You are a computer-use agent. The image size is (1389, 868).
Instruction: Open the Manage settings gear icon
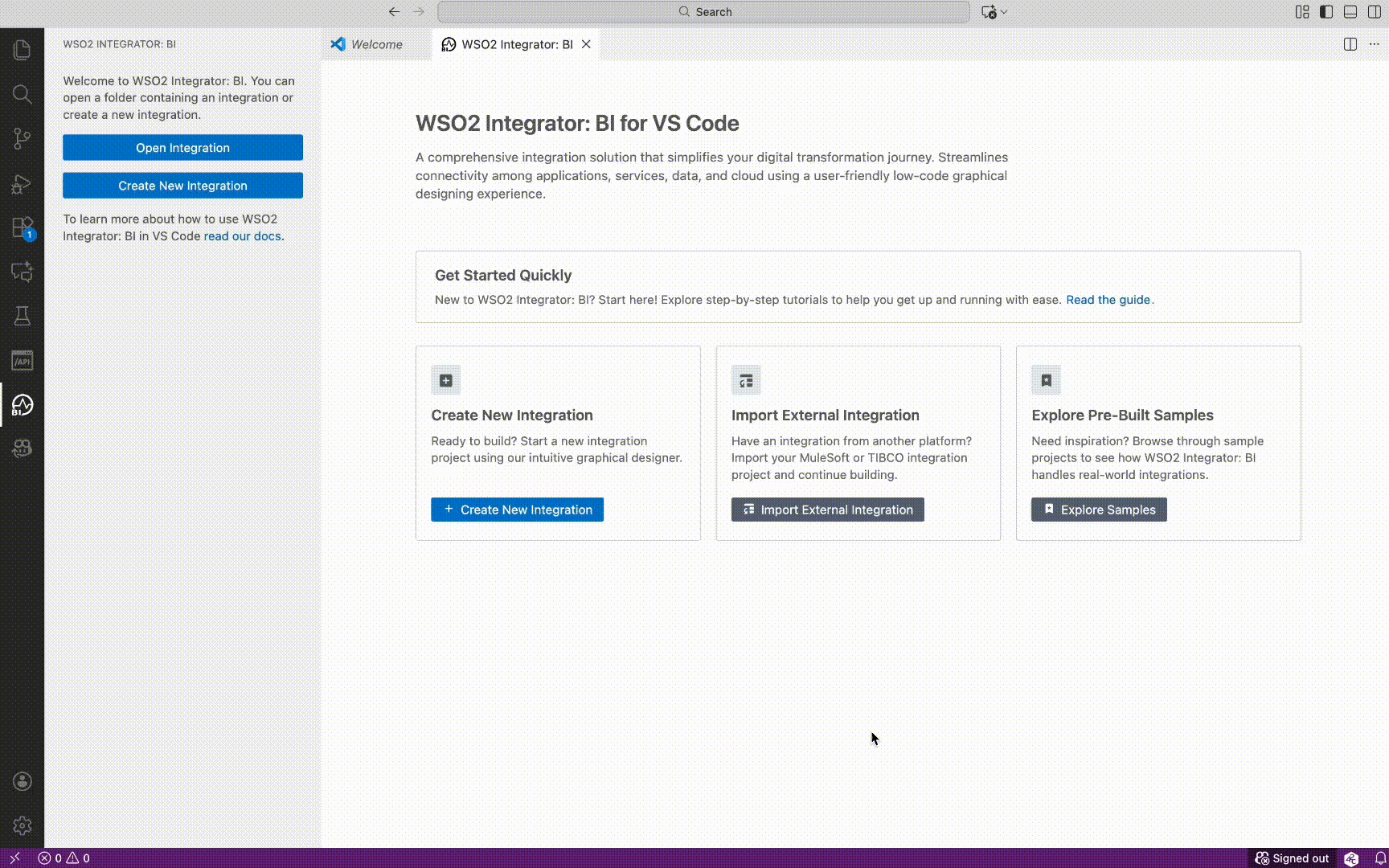[x=22, y=825]
